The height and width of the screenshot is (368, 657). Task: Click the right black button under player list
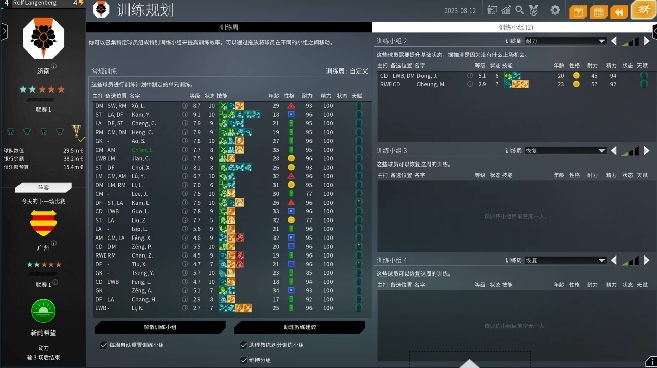pos(300,327)
